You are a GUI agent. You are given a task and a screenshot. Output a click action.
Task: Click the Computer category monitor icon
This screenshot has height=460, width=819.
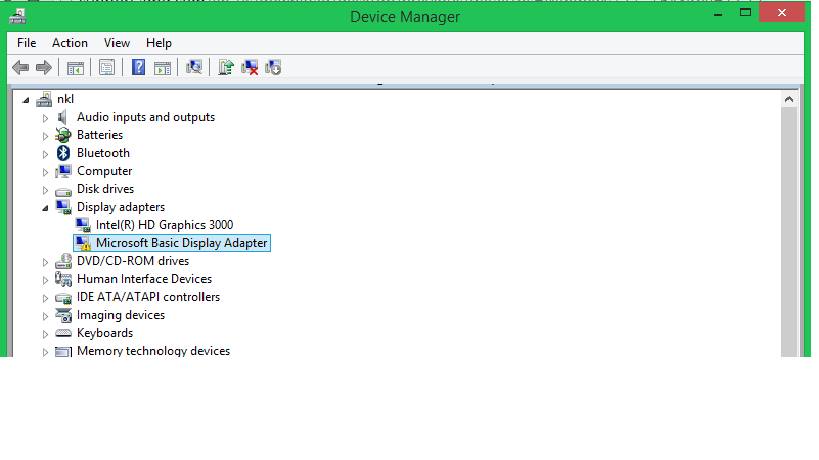coord(63,171)
